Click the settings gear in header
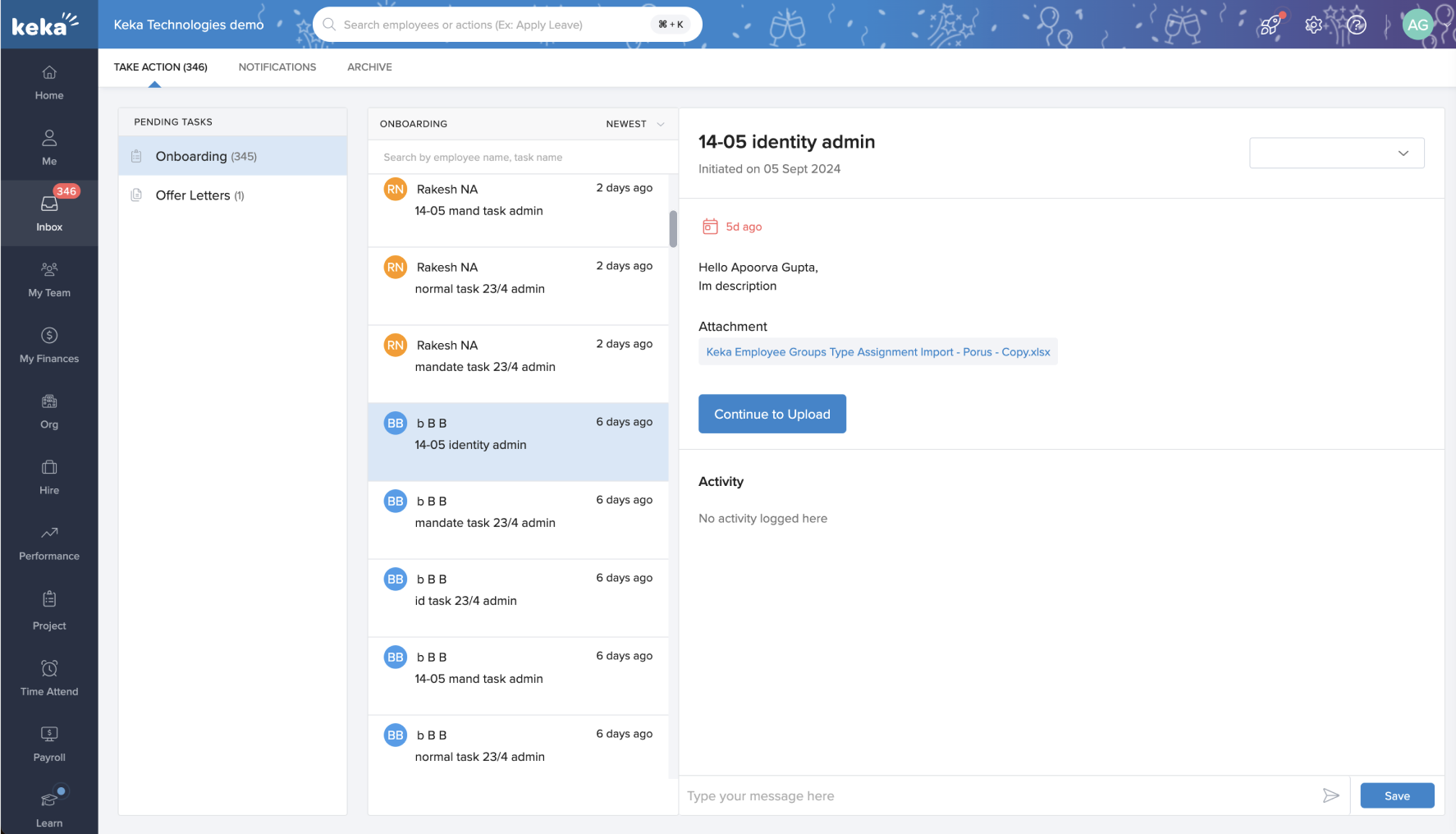 [x=1313, y=25]
